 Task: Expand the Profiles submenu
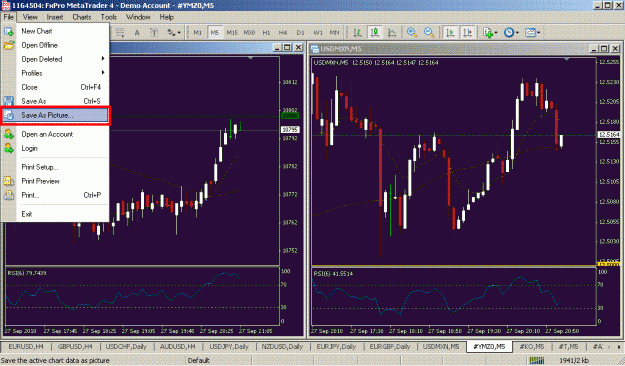55,73
